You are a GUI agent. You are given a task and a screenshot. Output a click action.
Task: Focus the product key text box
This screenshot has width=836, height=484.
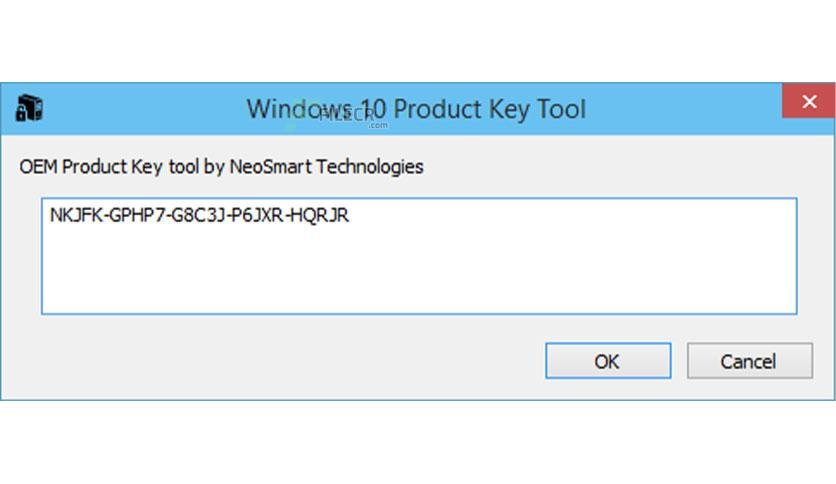click(x=419, y=256)
